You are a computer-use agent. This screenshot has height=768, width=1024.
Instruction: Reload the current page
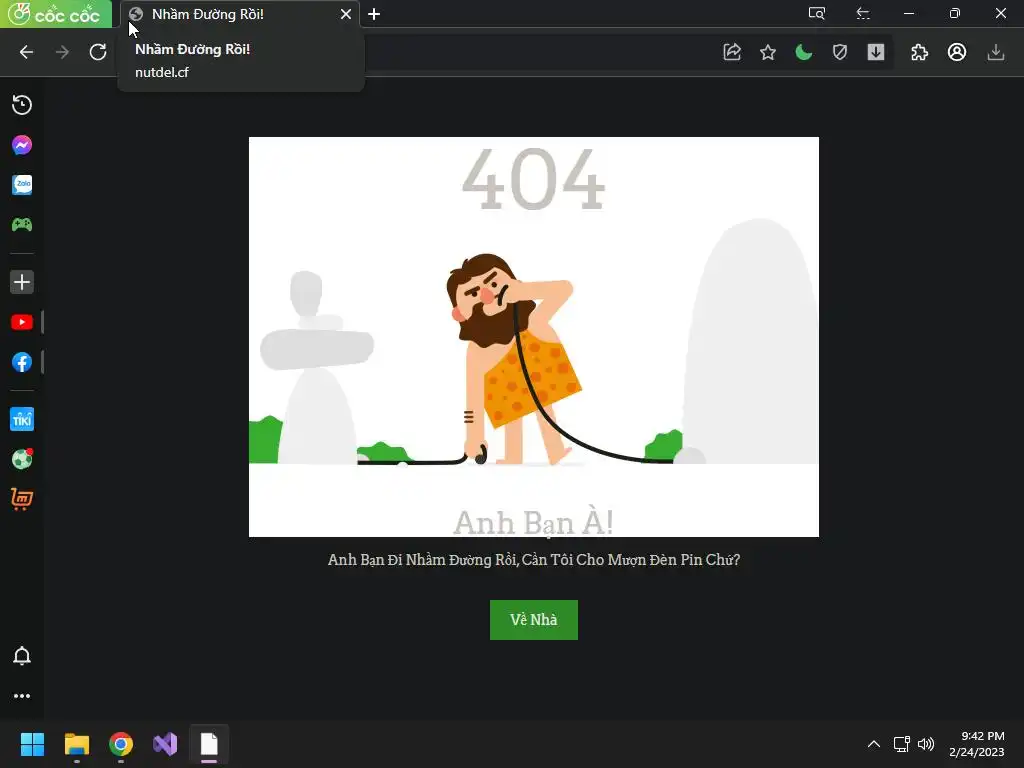pos(98,52)
